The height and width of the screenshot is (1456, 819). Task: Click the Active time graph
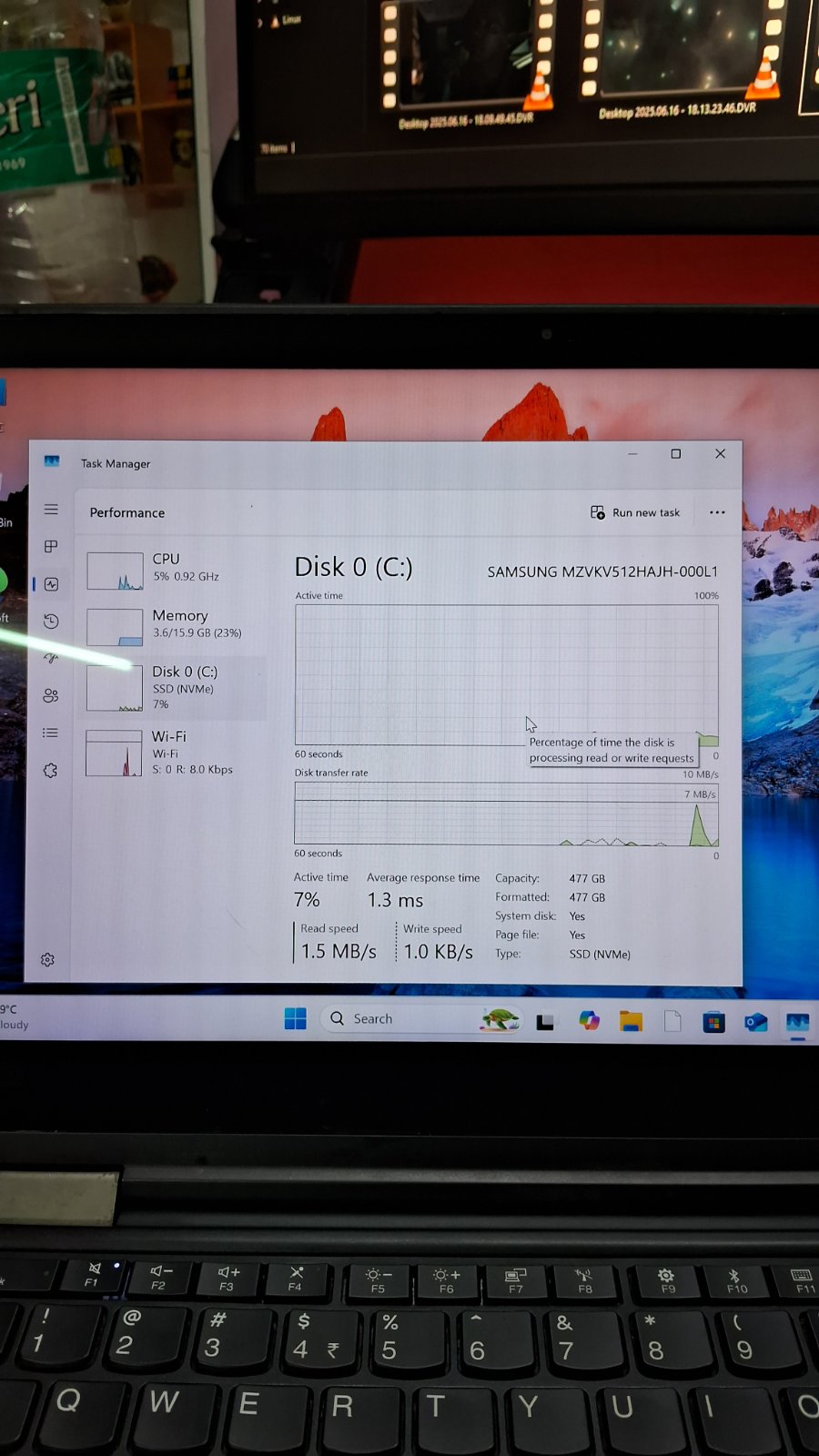[506, 675]
